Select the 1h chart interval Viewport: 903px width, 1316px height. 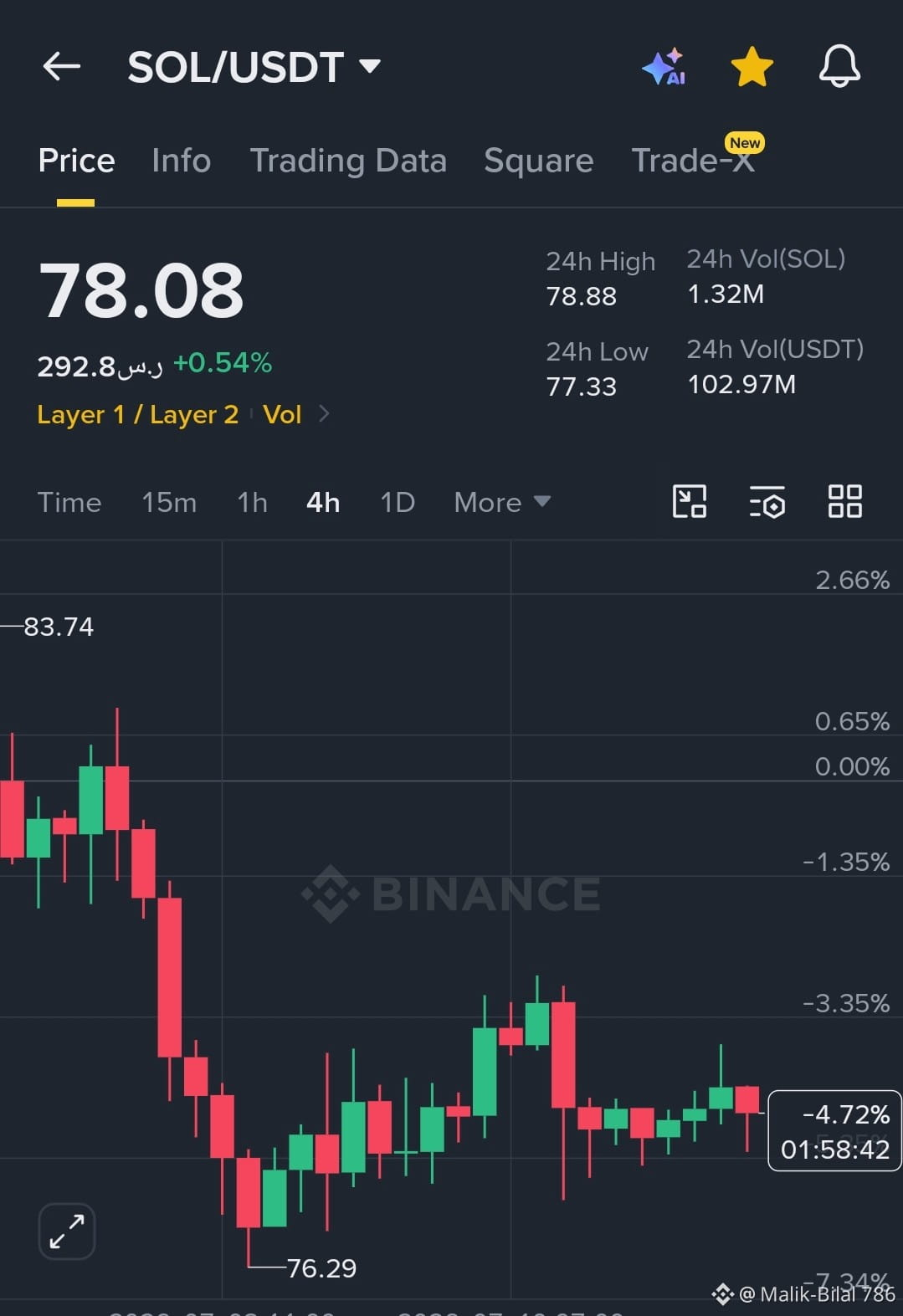tap(252, 502)
